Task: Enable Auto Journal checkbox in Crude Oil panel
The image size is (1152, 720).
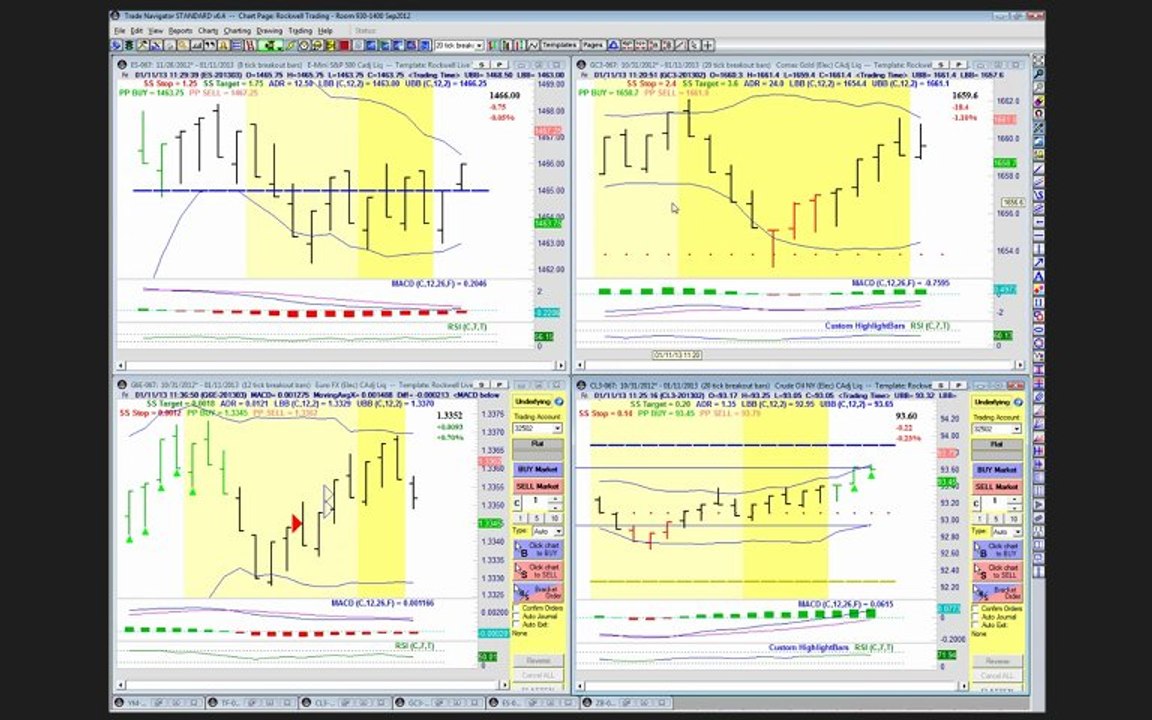Action: coord(976,616)
